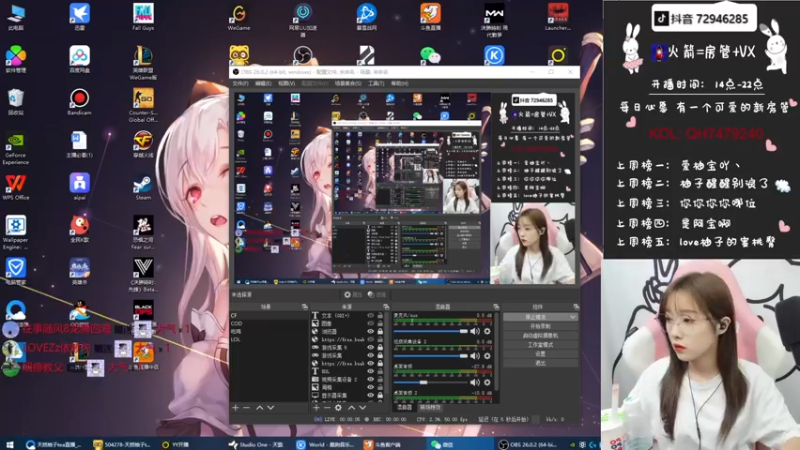Open the 编辑(E) menu
800x450 pixels.
tap(263, 83)
